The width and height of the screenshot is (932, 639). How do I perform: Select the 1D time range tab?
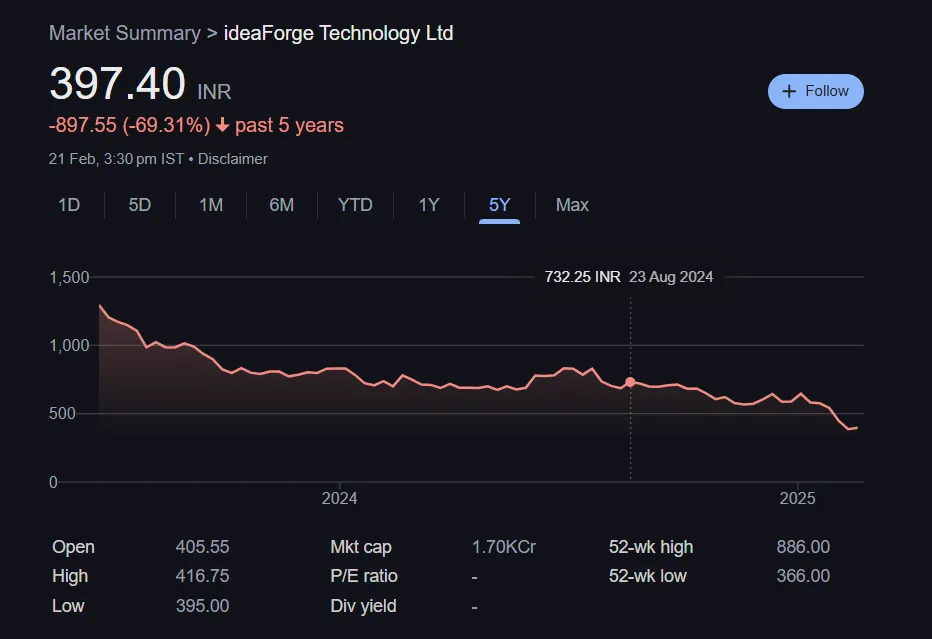coord(69,205)
